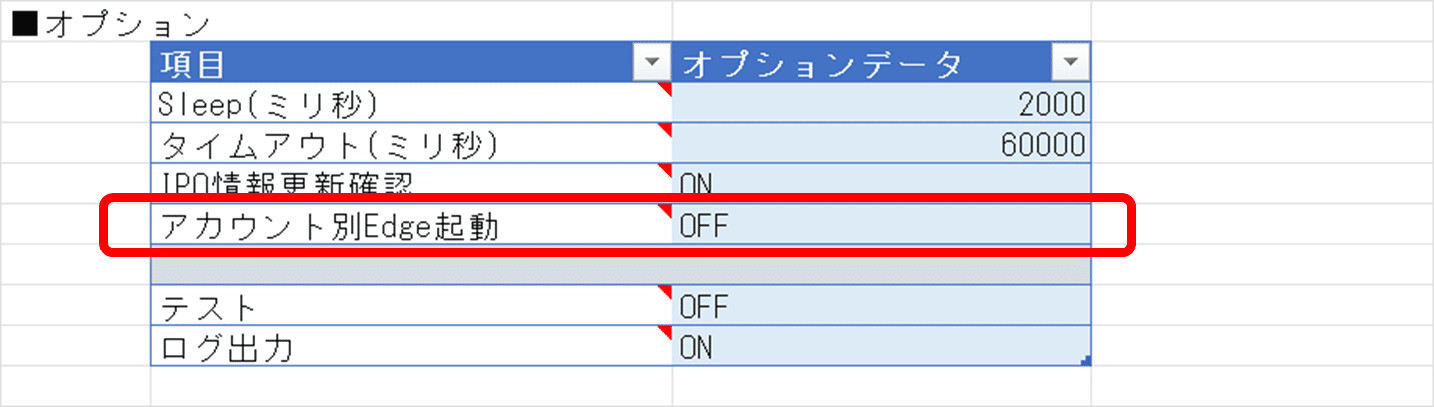Click the IPO情報更新確認 ON value cell
Viewport: 1434px width, 407px height.
point(880,182)
